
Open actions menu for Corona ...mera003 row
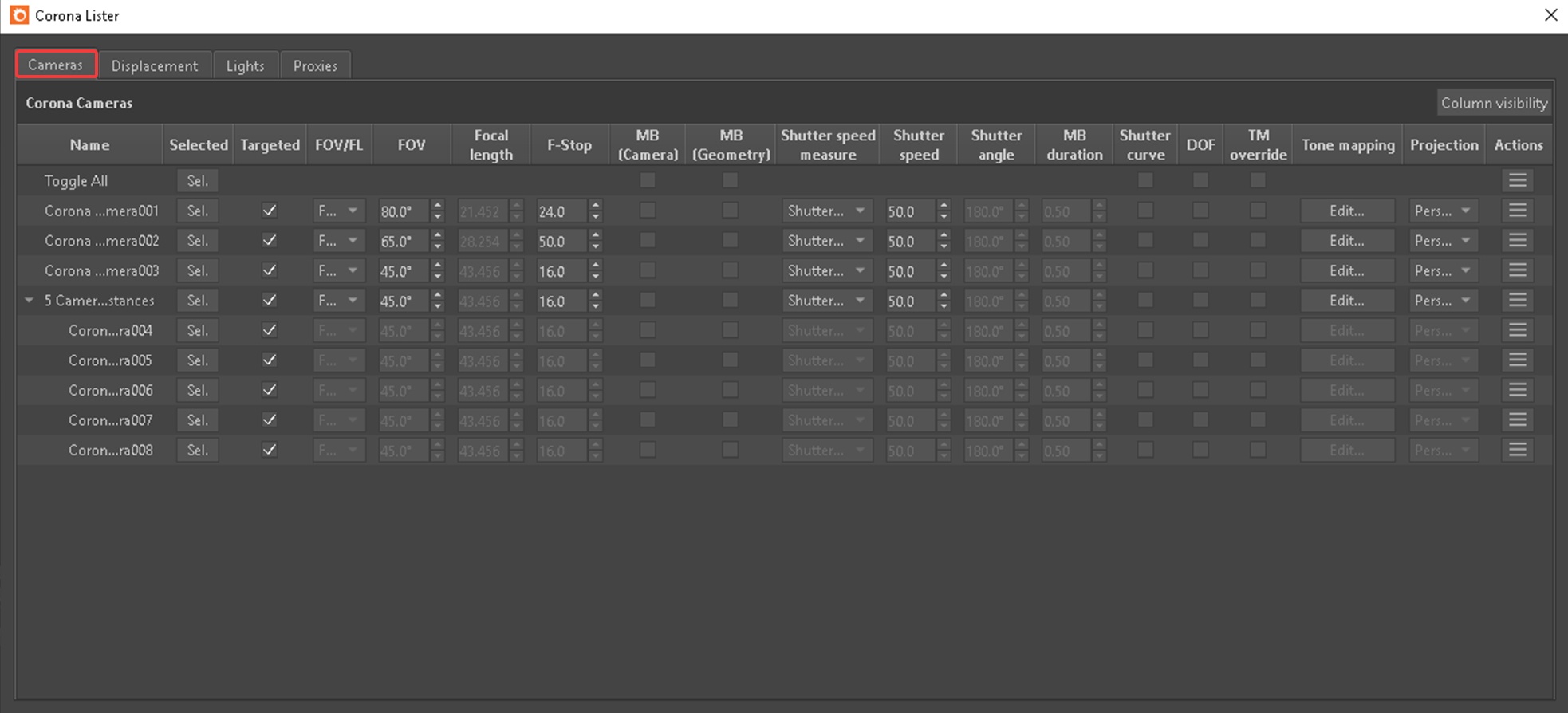point(1517,270)
